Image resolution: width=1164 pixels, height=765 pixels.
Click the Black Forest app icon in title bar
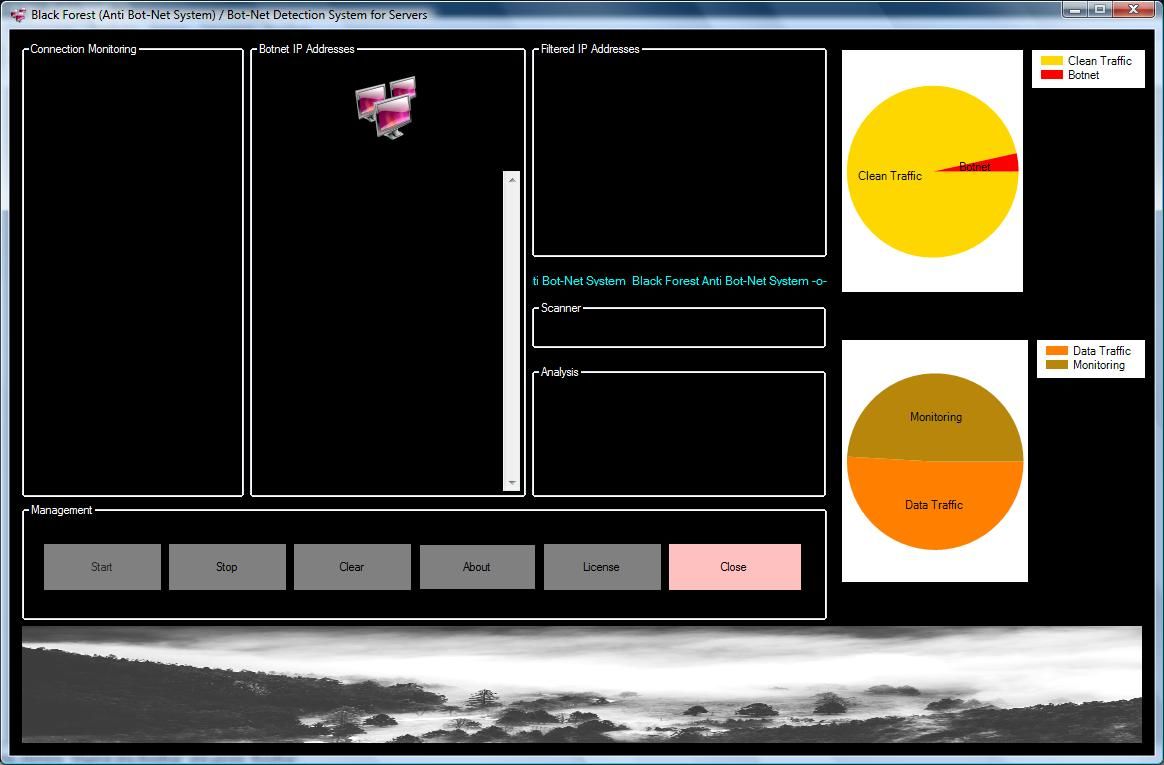click(x=18, y=15)
